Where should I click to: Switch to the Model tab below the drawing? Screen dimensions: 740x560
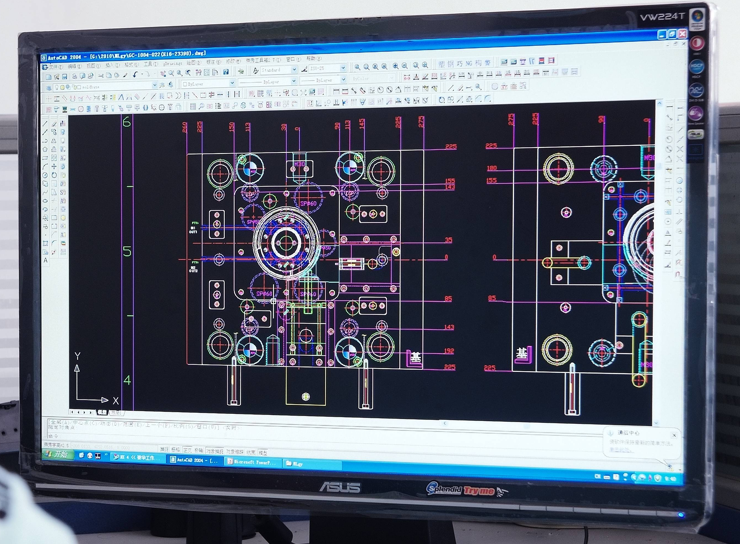click(x=101, y=412)
